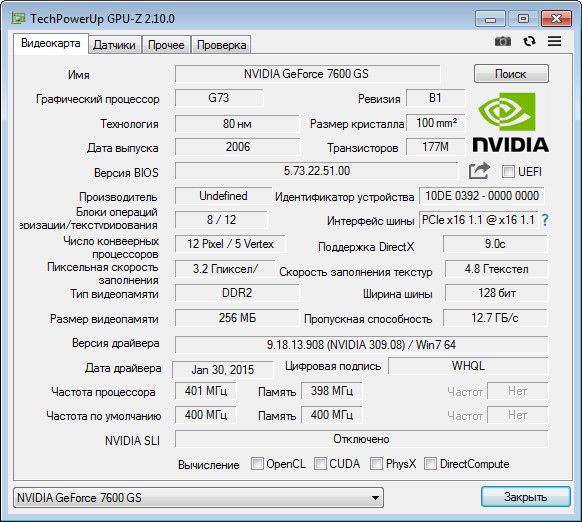
Task: Click the GPU field showing G73
Action: (x=219, y=98)
